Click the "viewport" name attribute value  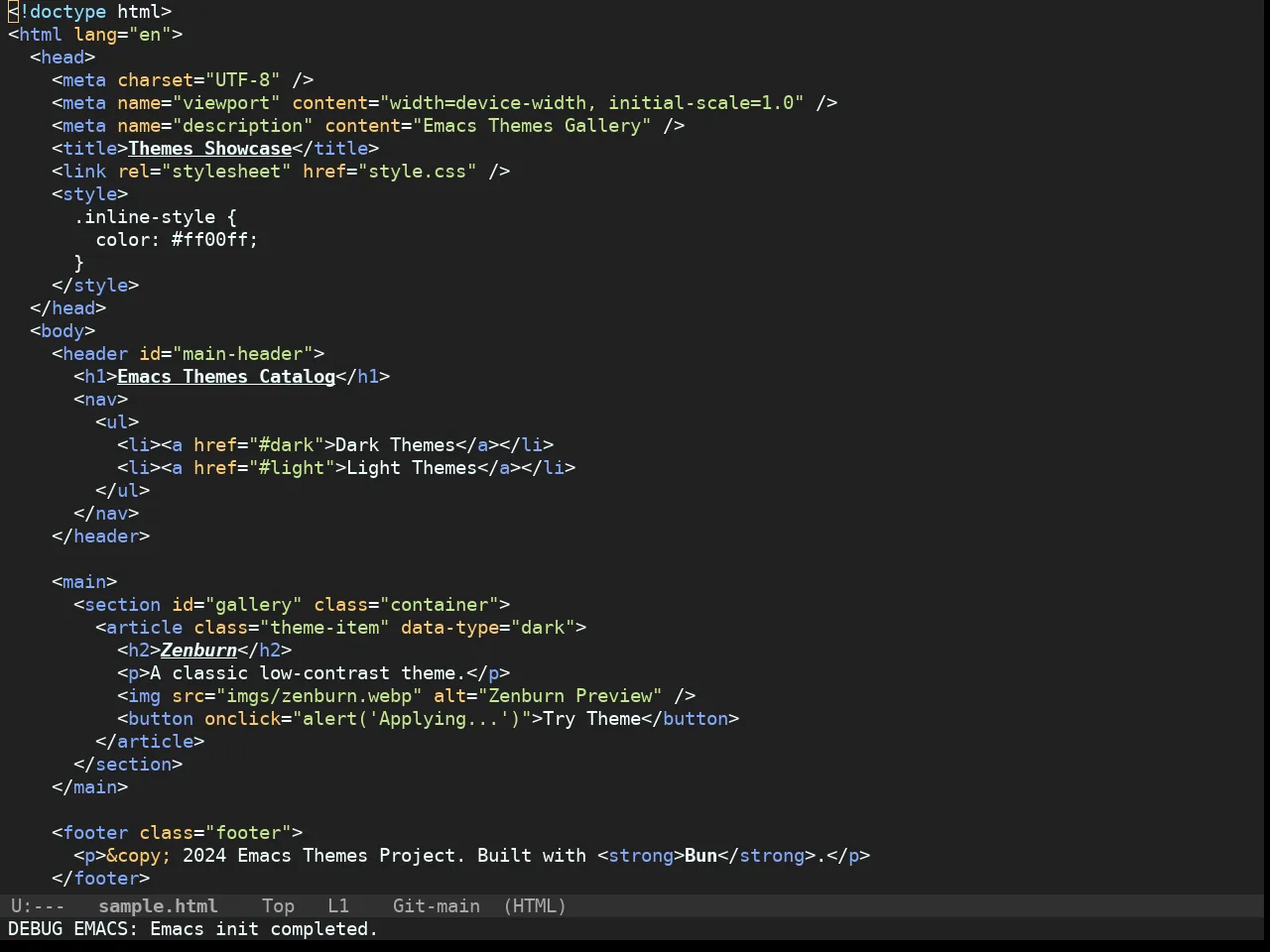pyautogui.click(x=226, y=103)
